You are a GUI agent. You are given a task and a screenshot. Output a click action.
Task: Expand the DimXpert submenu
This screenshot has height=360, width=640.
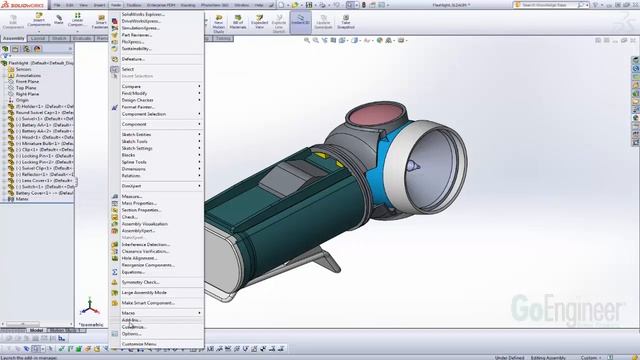click(157, 186)
